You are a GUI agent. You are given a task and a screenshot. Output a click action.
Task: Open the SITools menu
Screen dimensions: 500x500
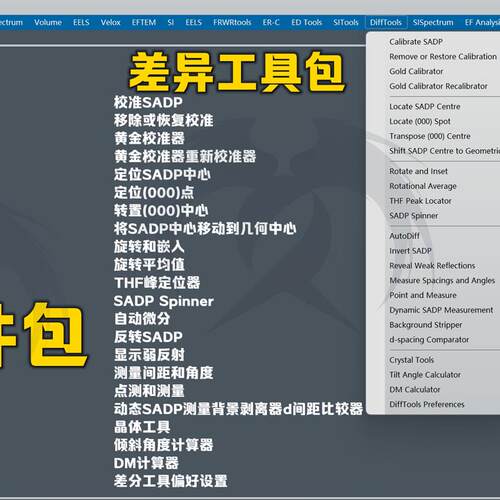[x=346, y=22]
